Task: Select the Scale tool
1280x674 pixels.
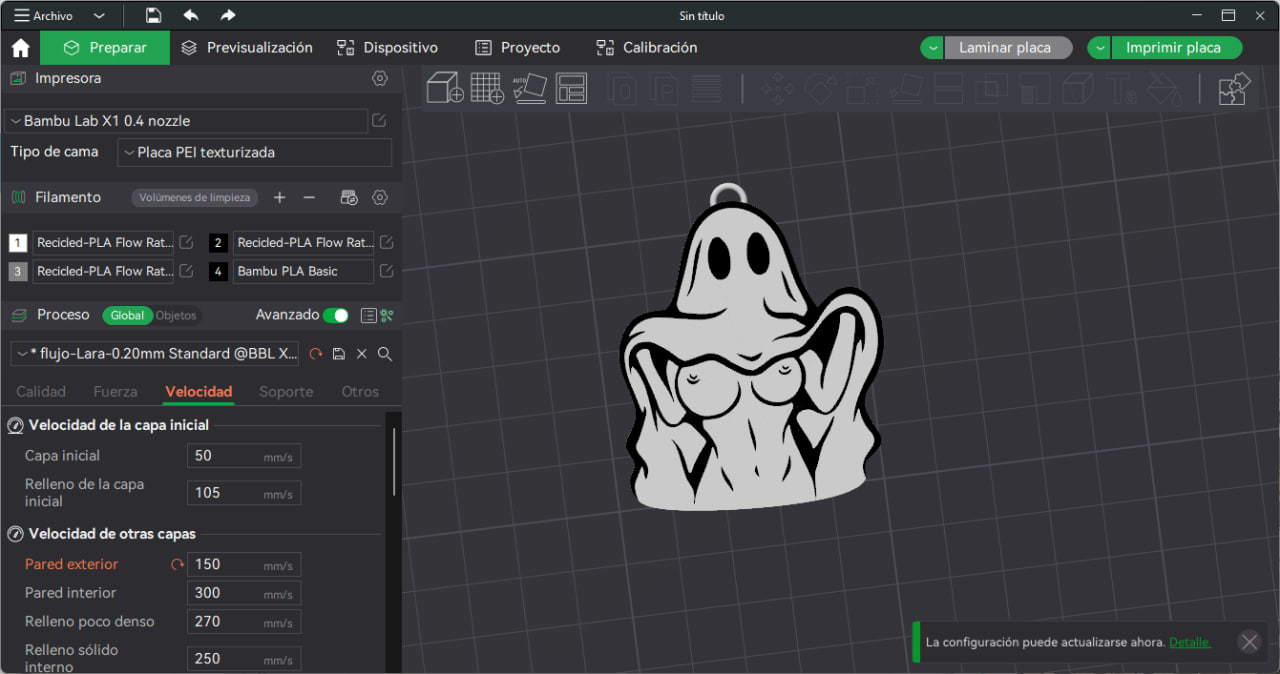Action: (862, 89)
